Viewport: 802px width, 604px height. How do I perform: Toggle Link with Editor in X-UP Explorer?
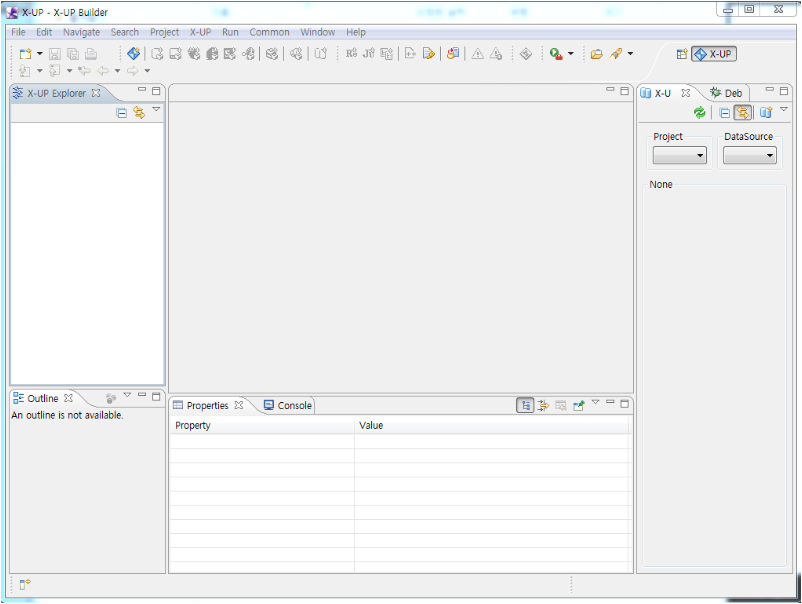click(139, 113)
